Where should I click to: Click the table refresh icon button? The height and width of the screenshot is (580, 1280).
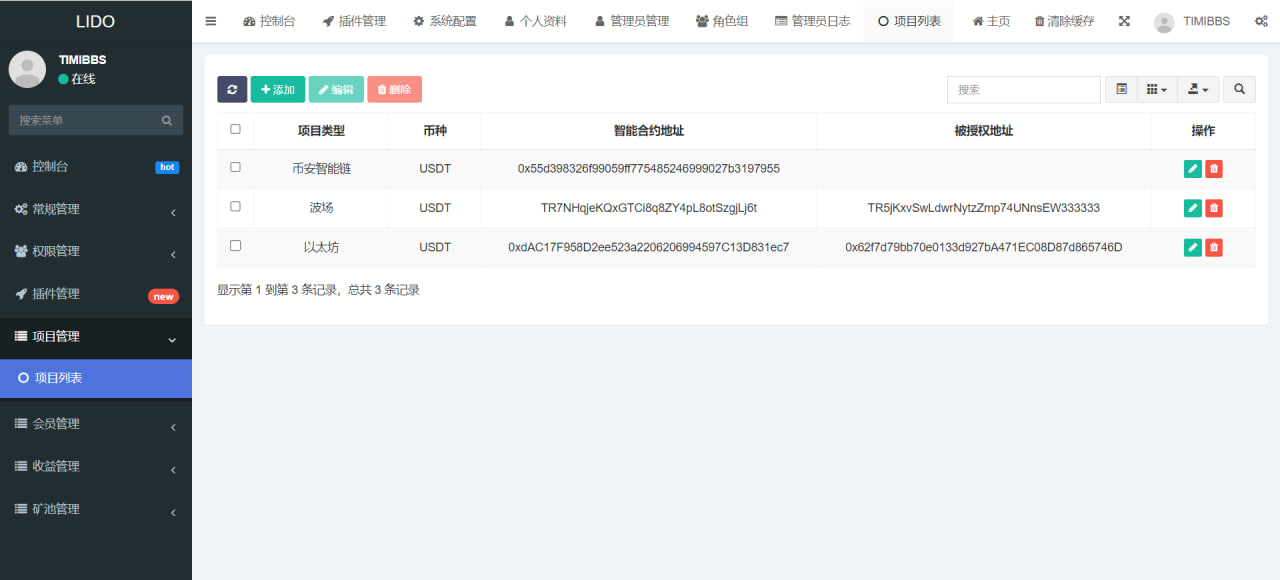coord(232,89)
